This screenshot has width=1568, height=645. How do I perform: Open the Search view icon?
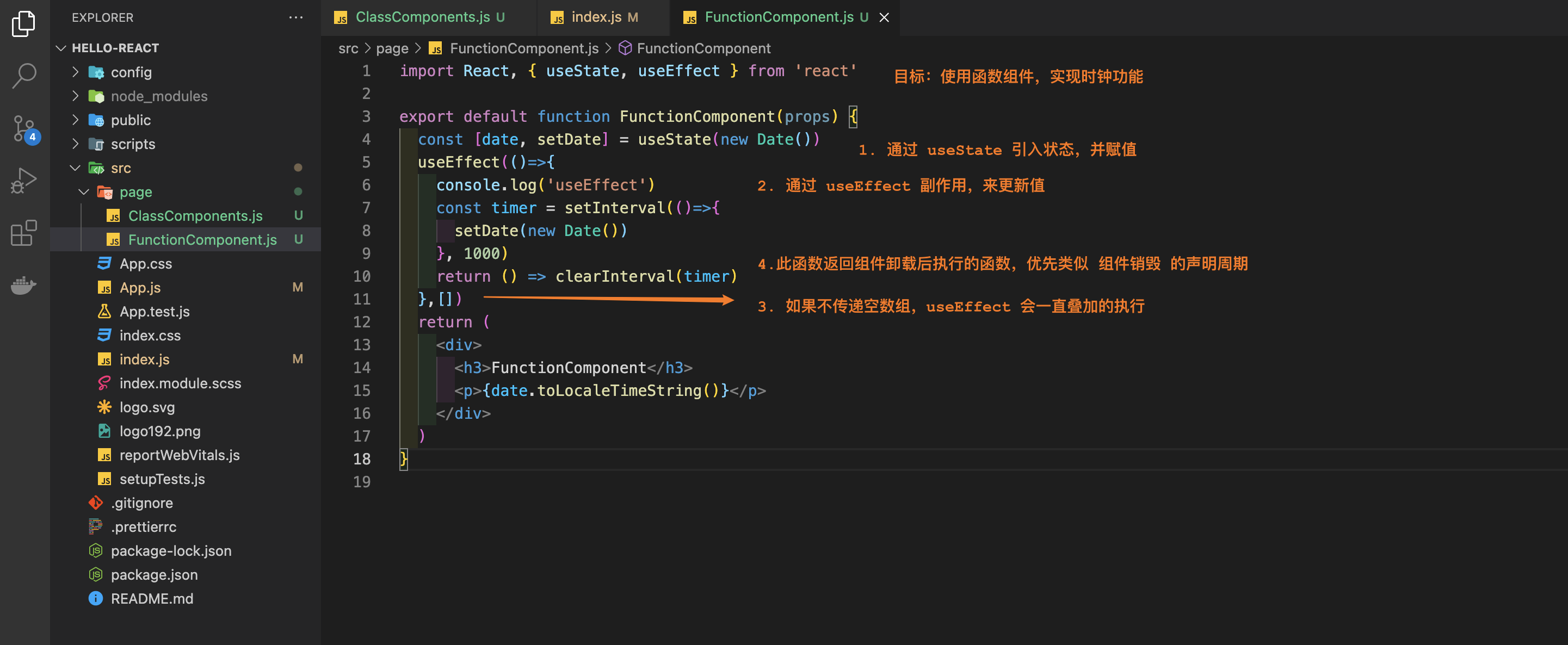pyautogui.click(x=24, y=76)
